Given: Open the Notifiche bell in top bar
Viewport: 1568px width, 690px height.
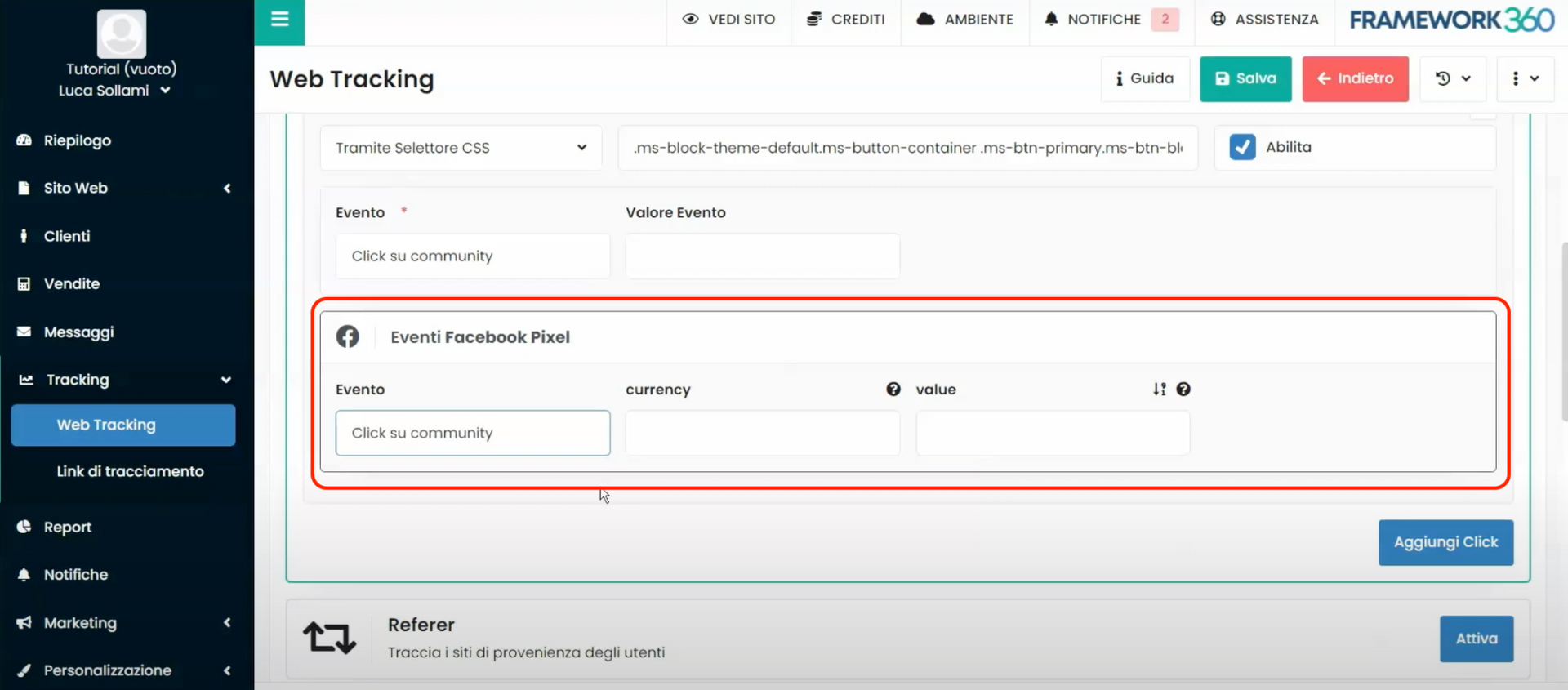Looking at the screenshot, I should pyautogui.click(x=1094, y=20).
